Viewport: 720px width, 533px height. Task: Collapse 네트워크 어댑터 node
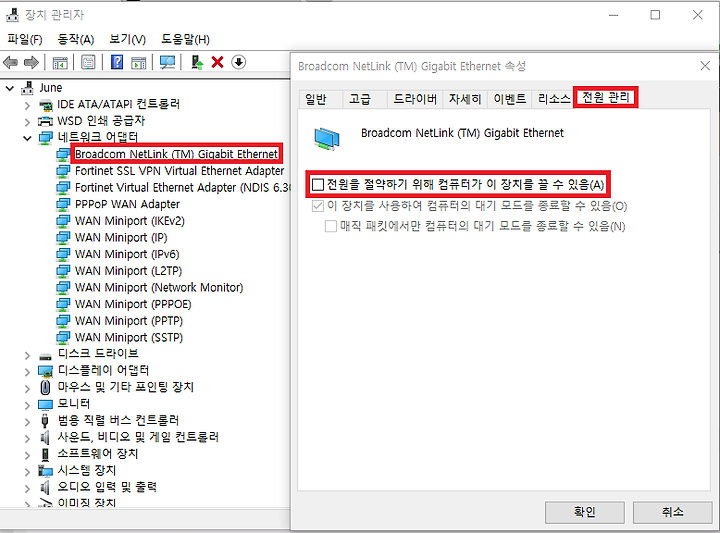(x=27, y=138)
